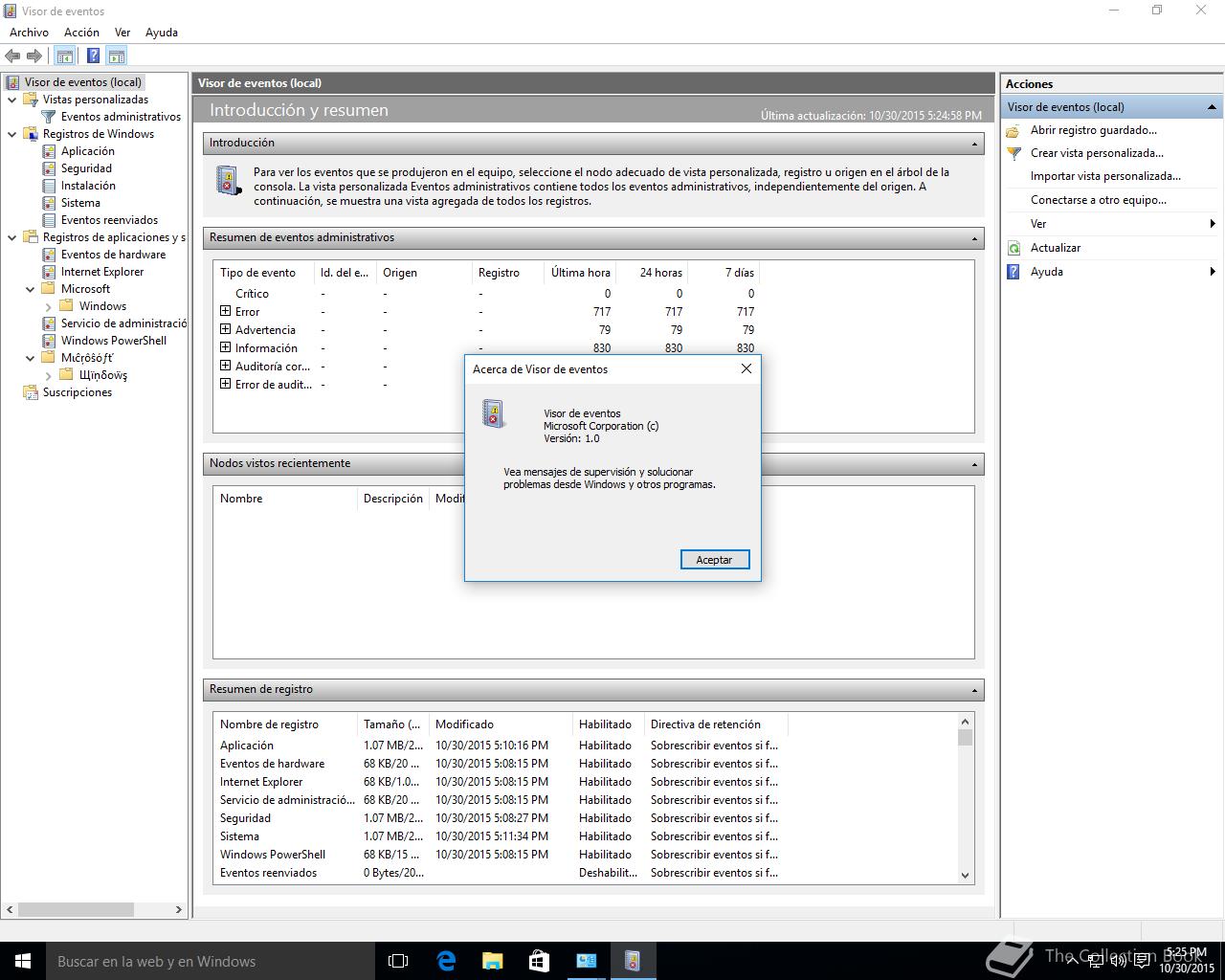The width and height of the screenshot is (1225, 980).
Task: Click the blue Help toolbar icon
Action: 93,56
